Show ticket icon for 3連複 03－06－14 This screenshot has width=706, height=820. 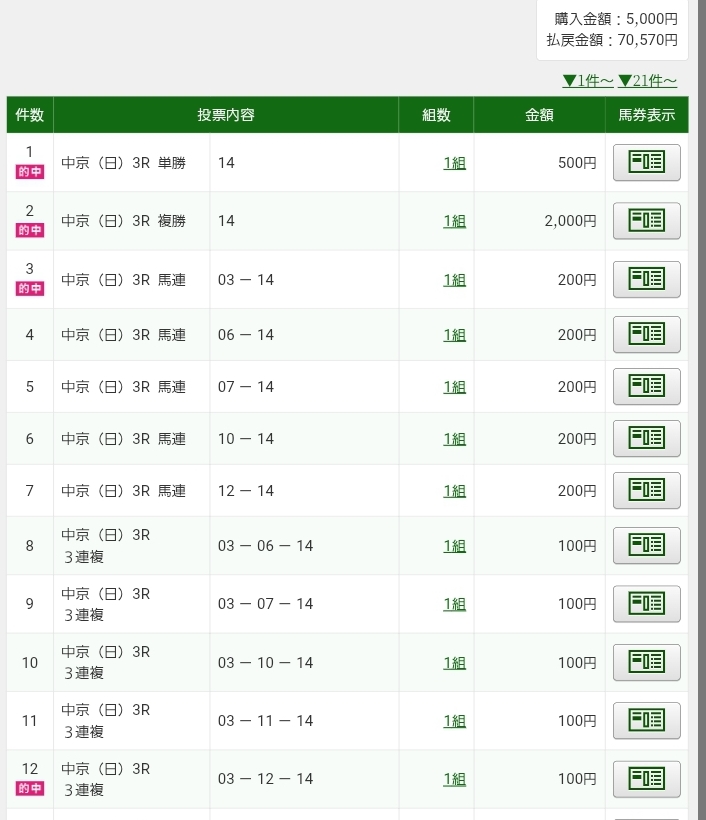646,546
